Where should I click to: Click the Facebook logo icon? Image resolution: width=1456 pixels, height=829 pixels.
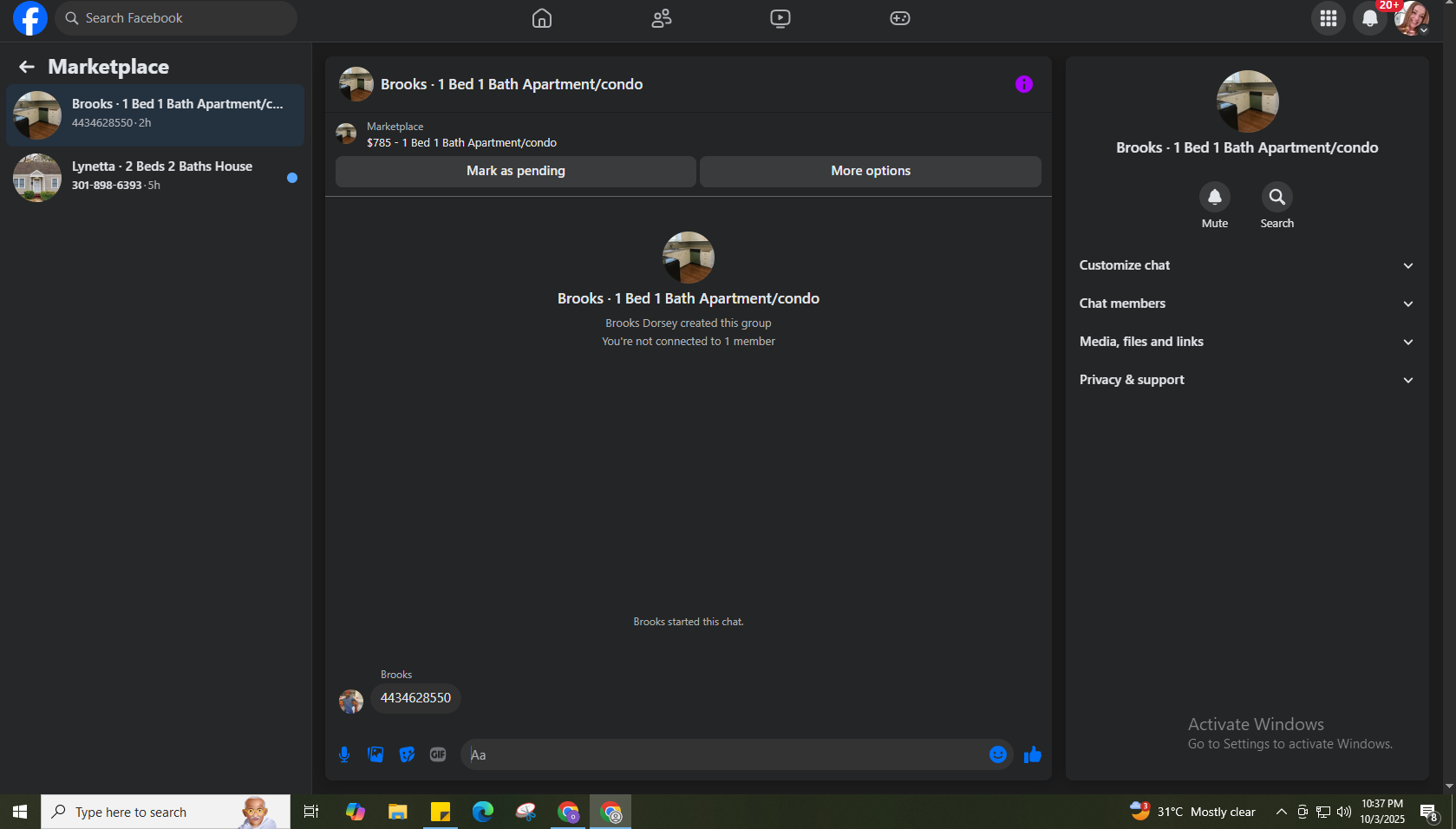[30, 18]
